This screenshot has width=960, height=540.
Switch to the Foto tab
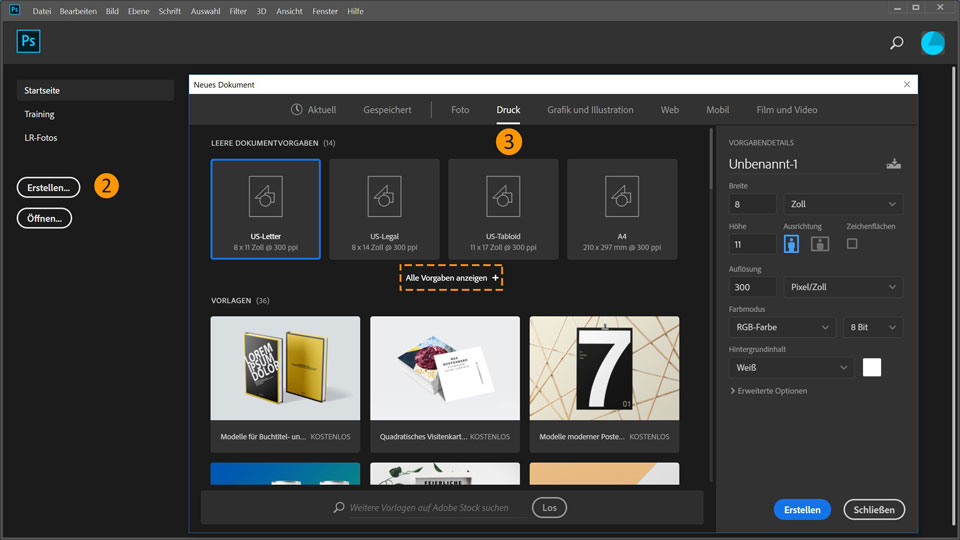(460, 110)
